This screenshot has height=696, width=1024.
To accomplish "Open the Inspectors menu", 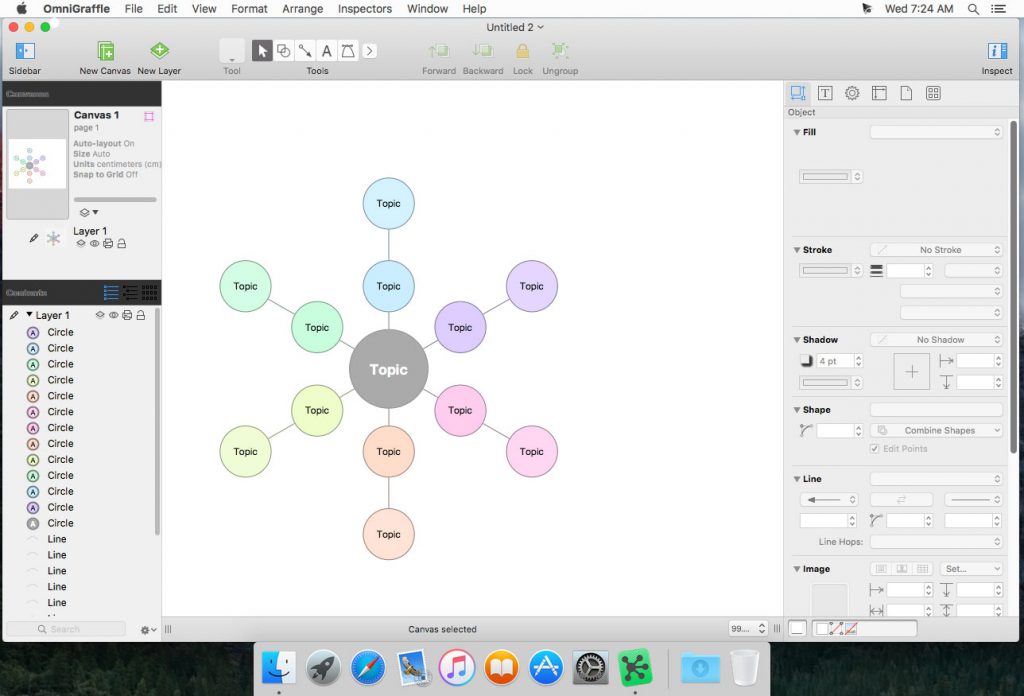I will coord(364,8).
